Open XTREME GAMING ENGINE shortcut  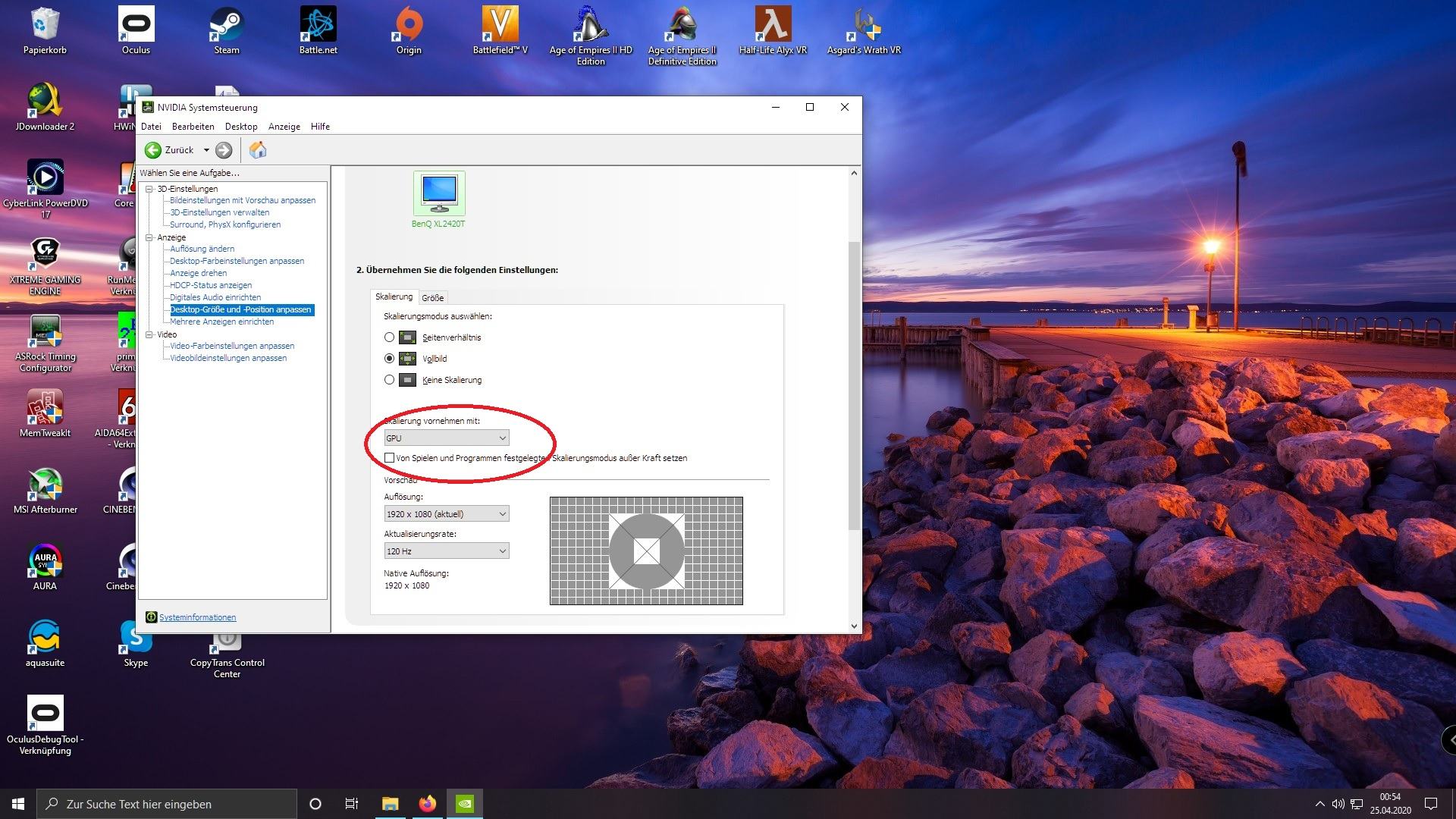tap(45, 266)
